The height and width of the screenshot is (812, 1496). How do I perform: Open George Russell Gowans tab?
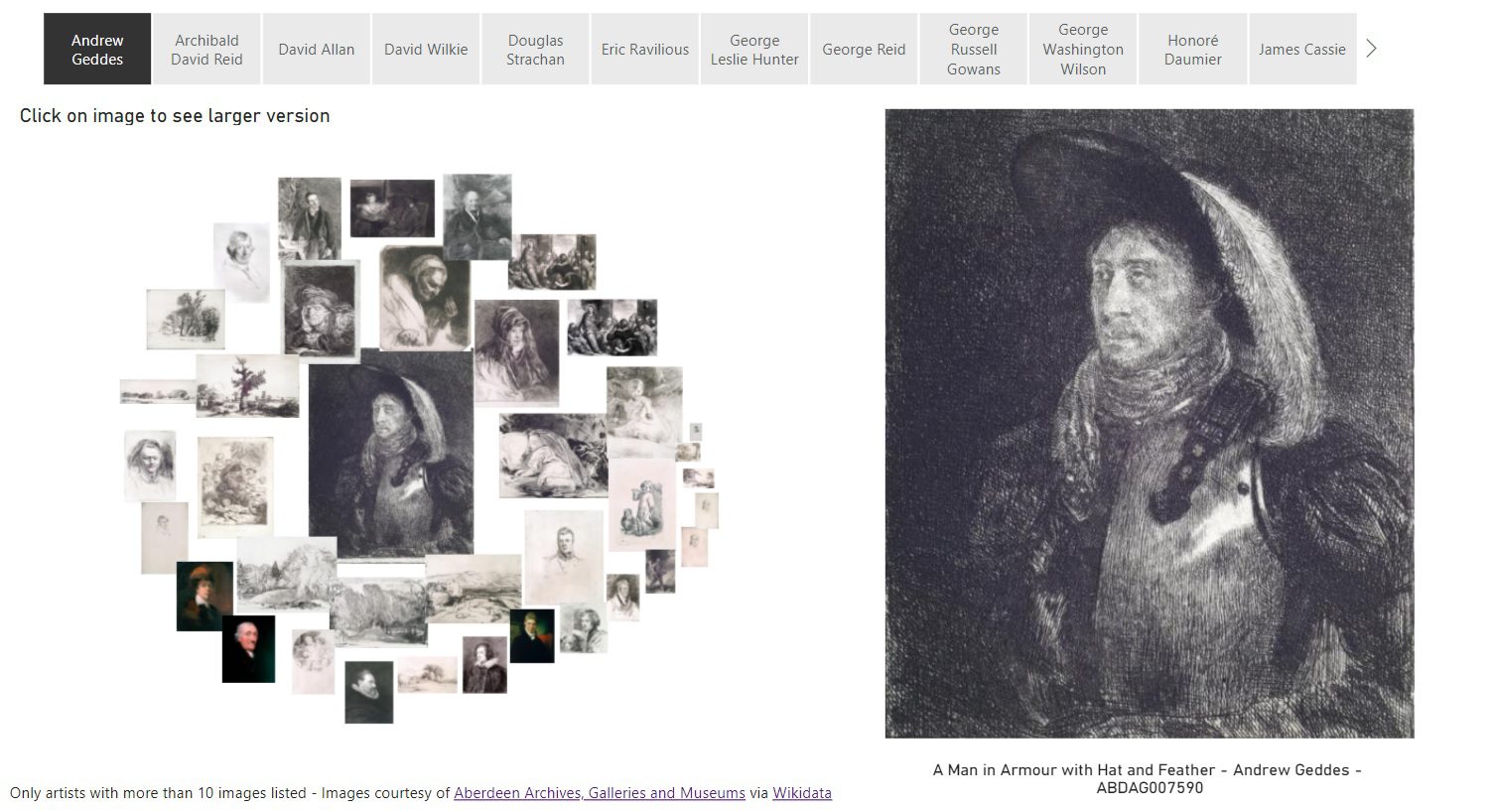(x=974, y=49)
